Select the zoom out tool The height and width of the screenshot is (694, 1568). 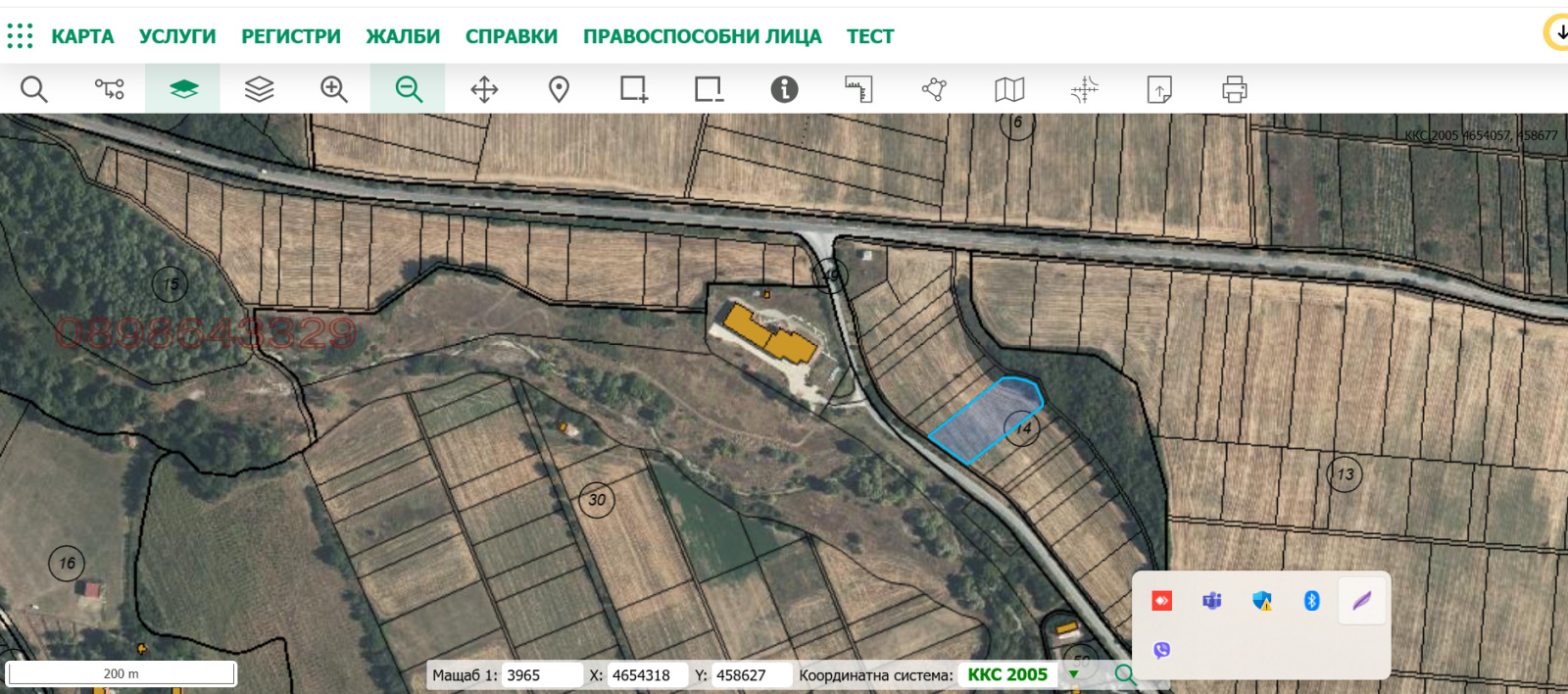tap(409, 89)
